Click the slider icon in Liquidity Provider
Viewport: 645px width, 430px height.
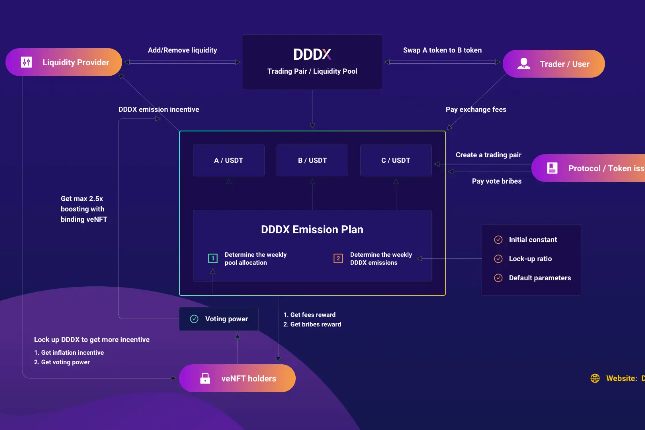coord(26,62)
